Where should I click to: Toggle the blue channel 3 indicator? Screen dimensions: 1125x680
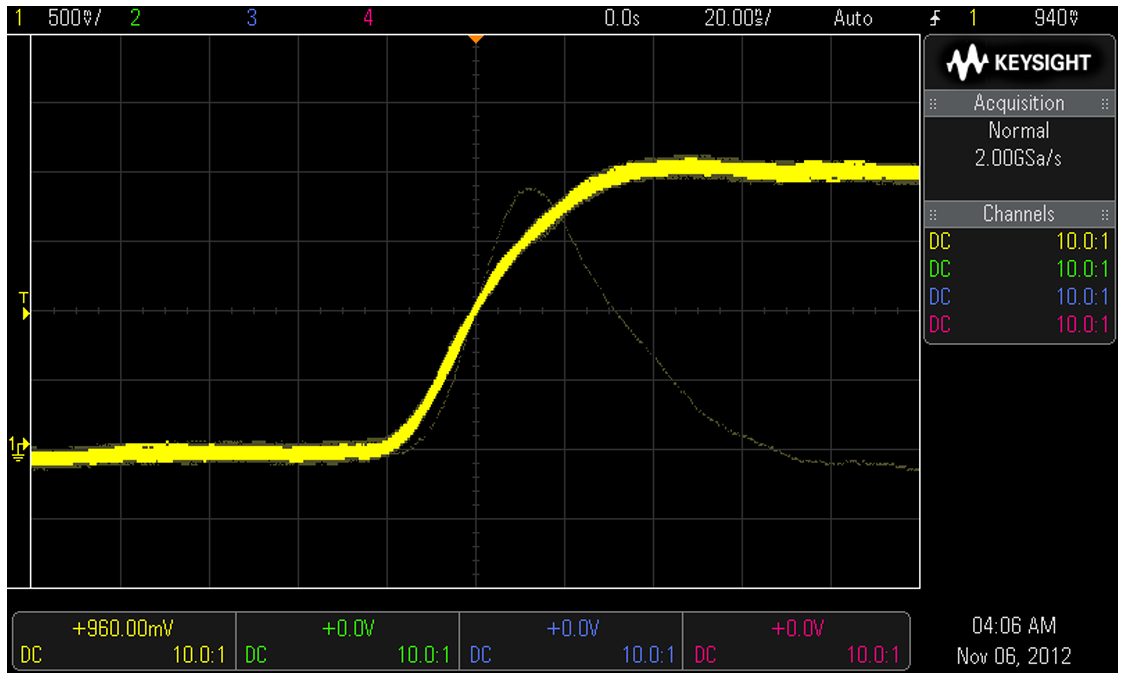point(251,18)
